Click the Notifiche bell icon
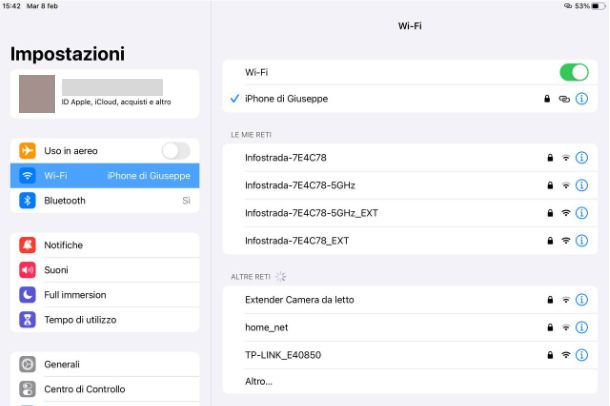The height and width of the screenshot is (406, 610). (x=27, y=245)
